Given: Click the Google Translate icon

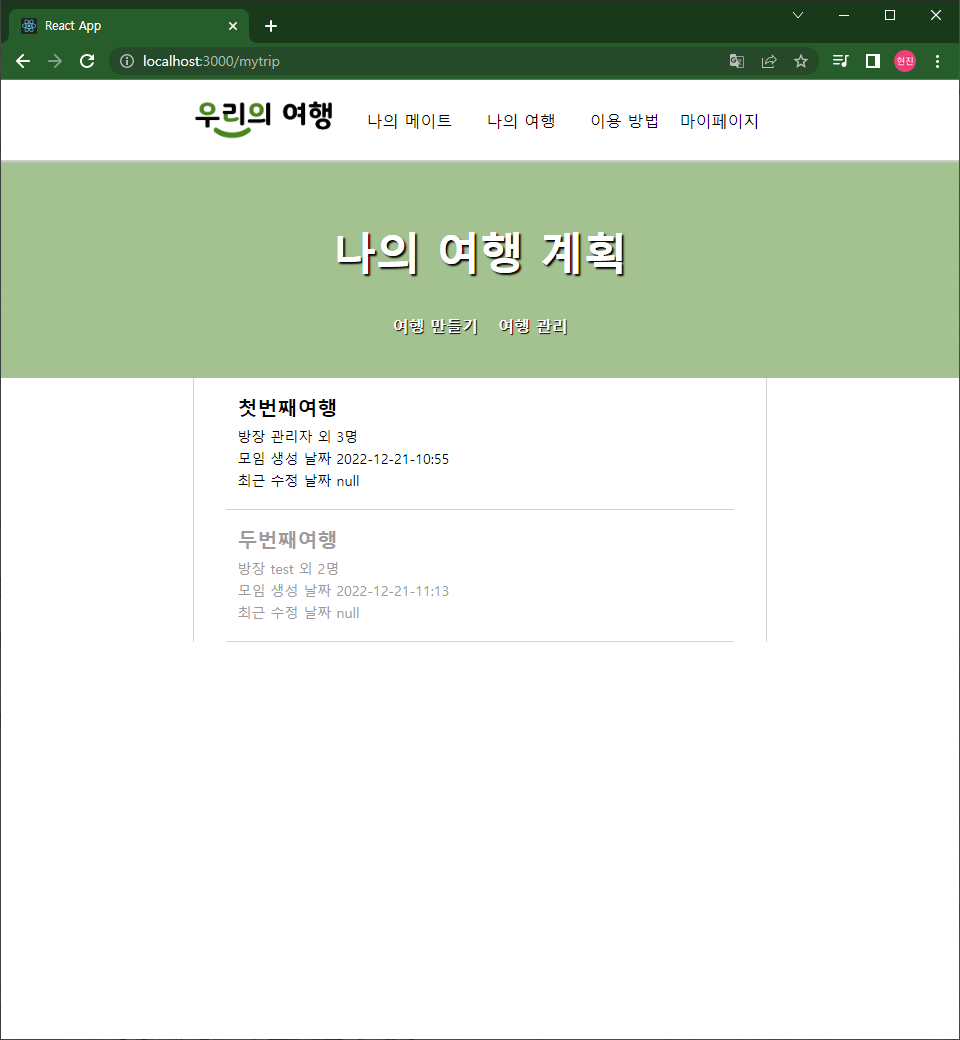Looking at the screenshot, I should [x=736, y=61].
